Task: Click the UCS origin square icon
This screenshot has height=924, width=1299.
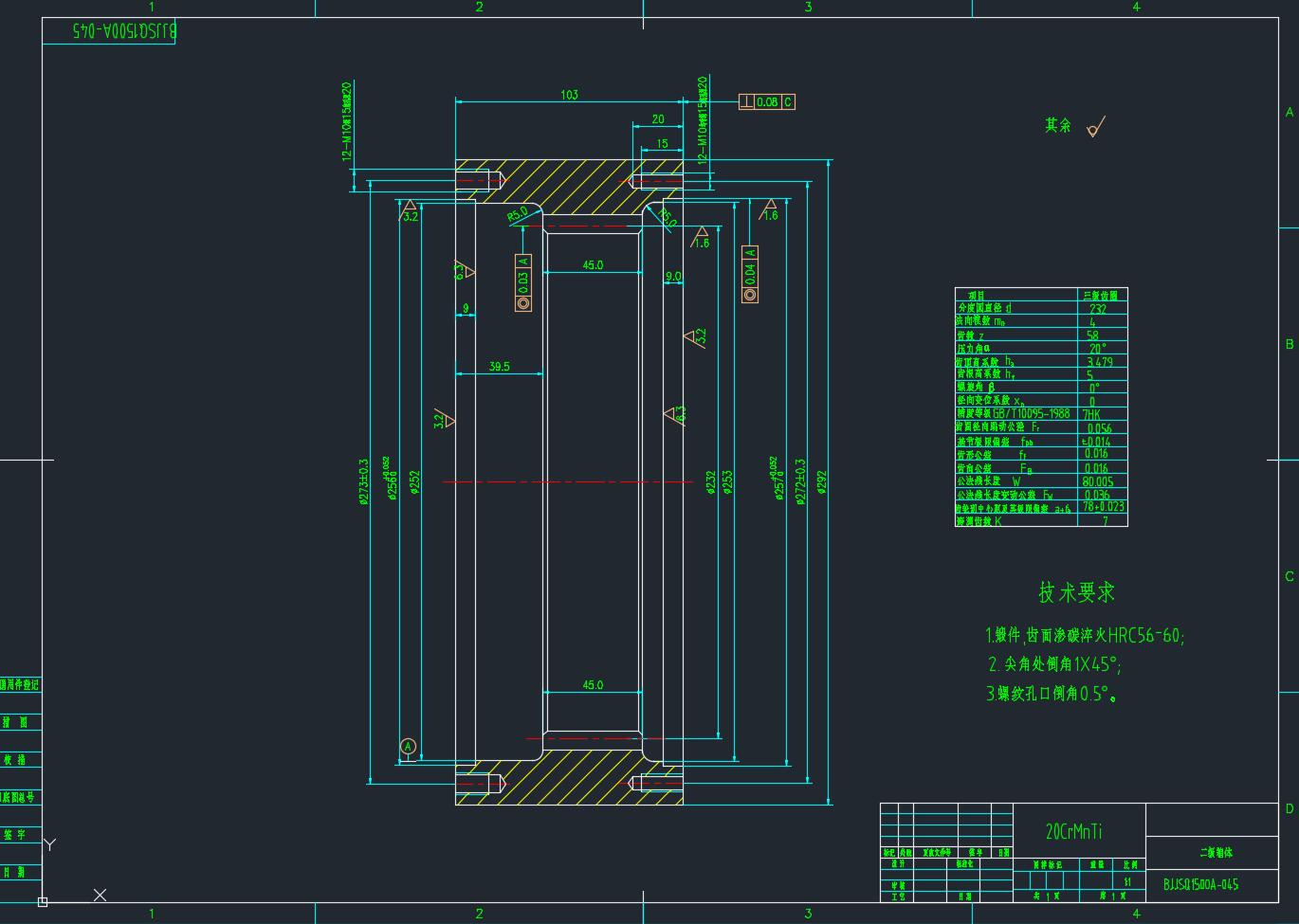Action: coord(43,902)
